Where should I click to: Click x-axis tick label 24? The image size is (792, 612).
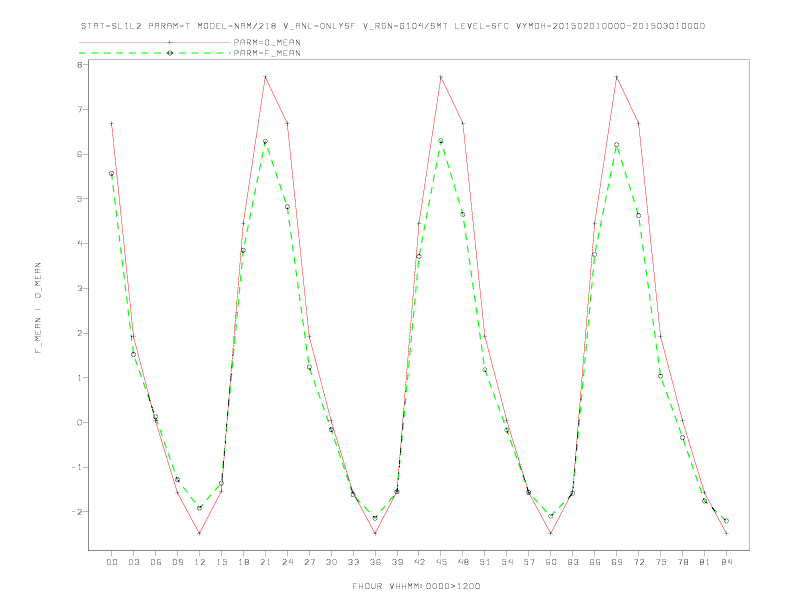point(287,562)
